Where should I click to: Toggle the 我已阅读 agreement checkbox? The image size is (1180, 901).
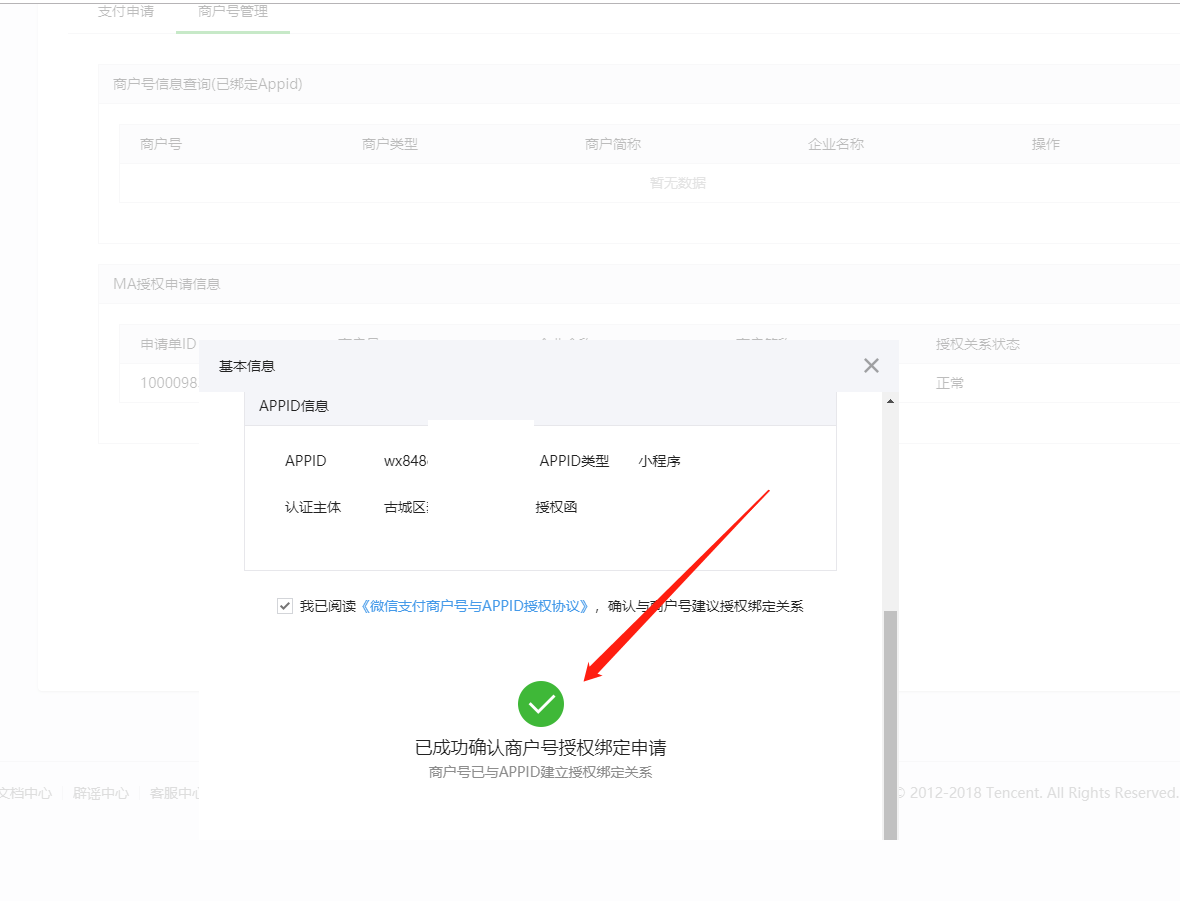(x=285, y=606)
